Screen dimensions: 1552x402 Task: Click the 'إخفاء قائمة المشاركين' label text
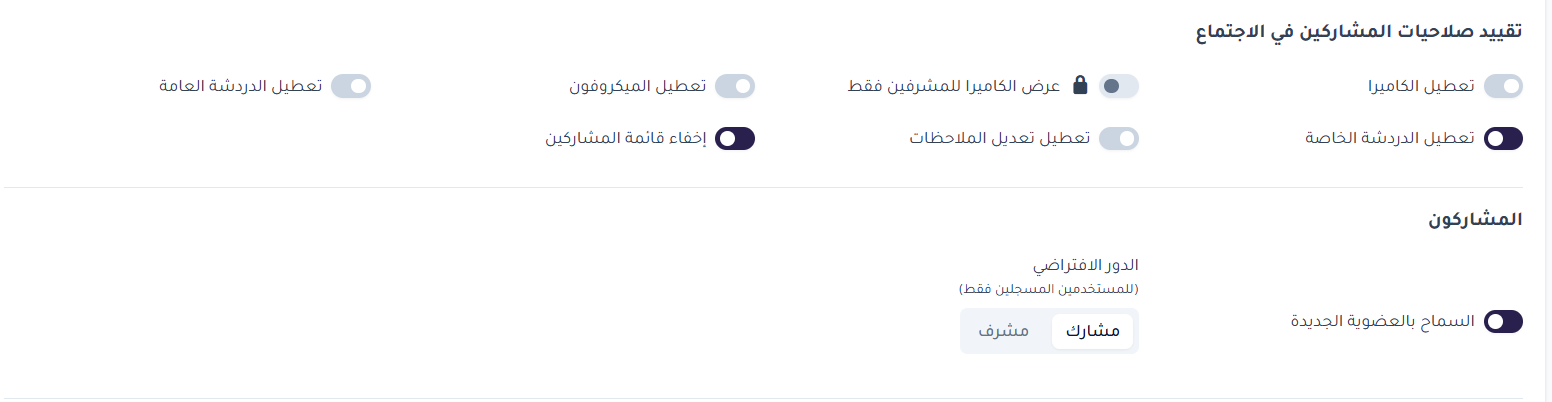coord(626,138)
